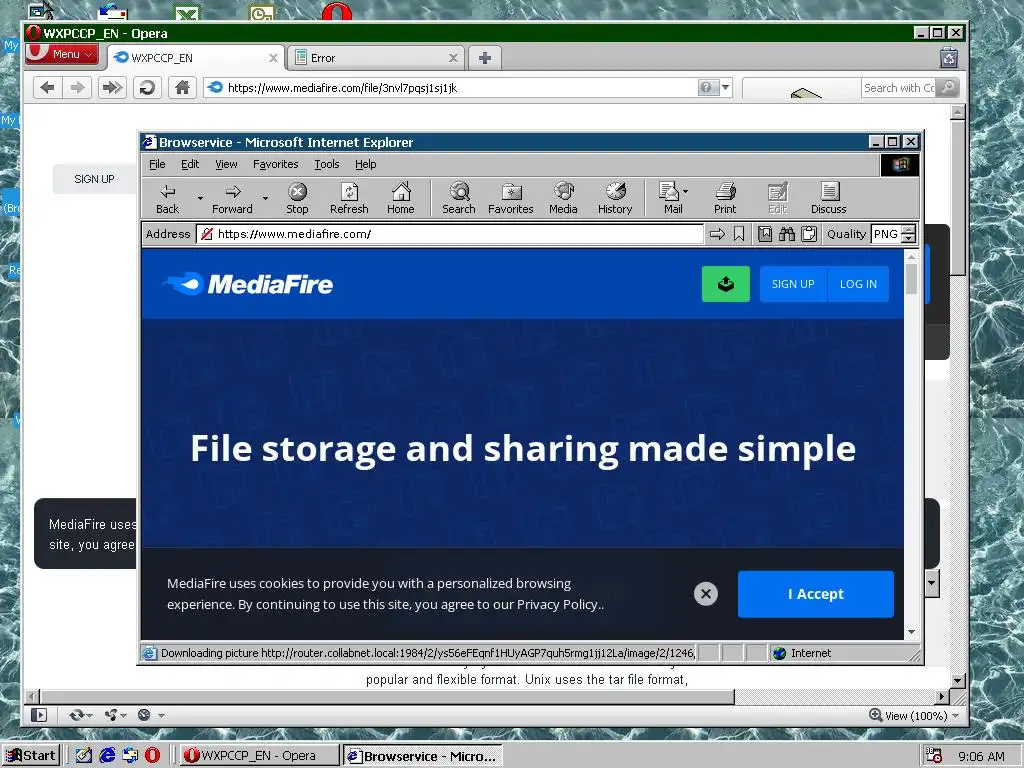The height and width of the screenshot is (768, 1024).
Task: Click the MediaFire logo link
Action: coord(248,284)
